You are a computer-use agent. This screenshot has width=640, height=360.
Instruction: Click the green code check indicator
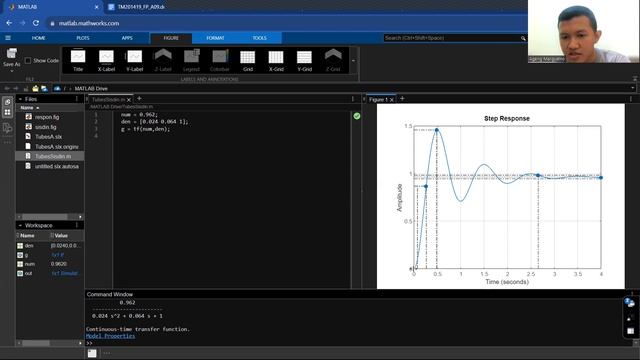coord(357,116)
